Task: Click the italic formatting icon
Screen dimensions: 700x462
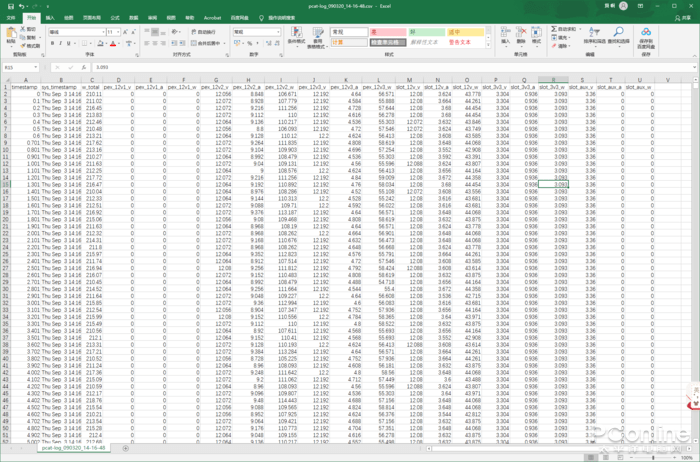Action: coord(59,44)
